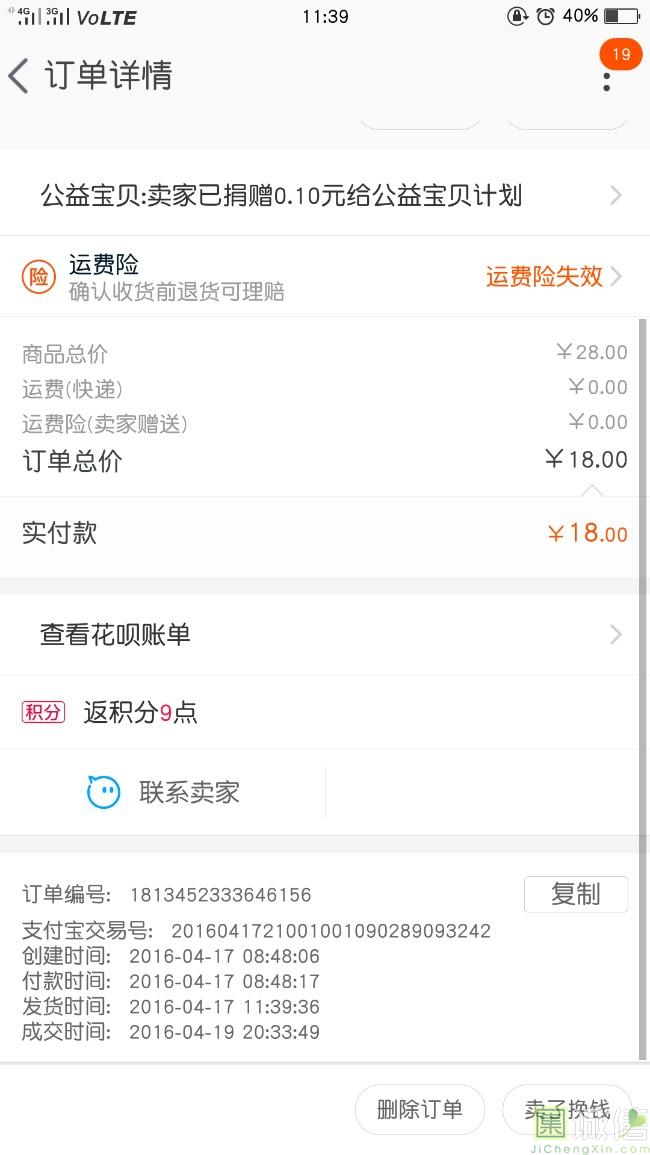
Task: Open the 运费险 shipping insurance entry
Action: pyautogui.click(x=104, y=265)
